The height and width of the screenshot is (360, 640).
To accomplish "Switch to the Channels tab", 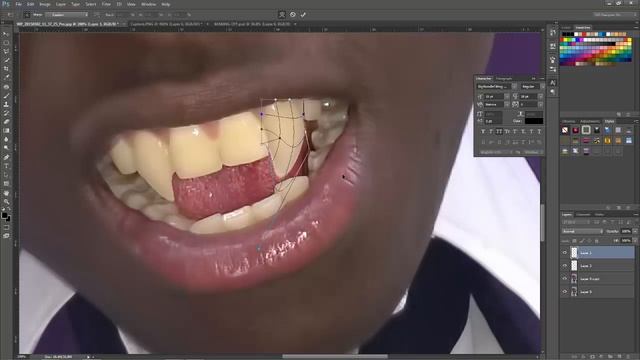I will coord(583,214).
